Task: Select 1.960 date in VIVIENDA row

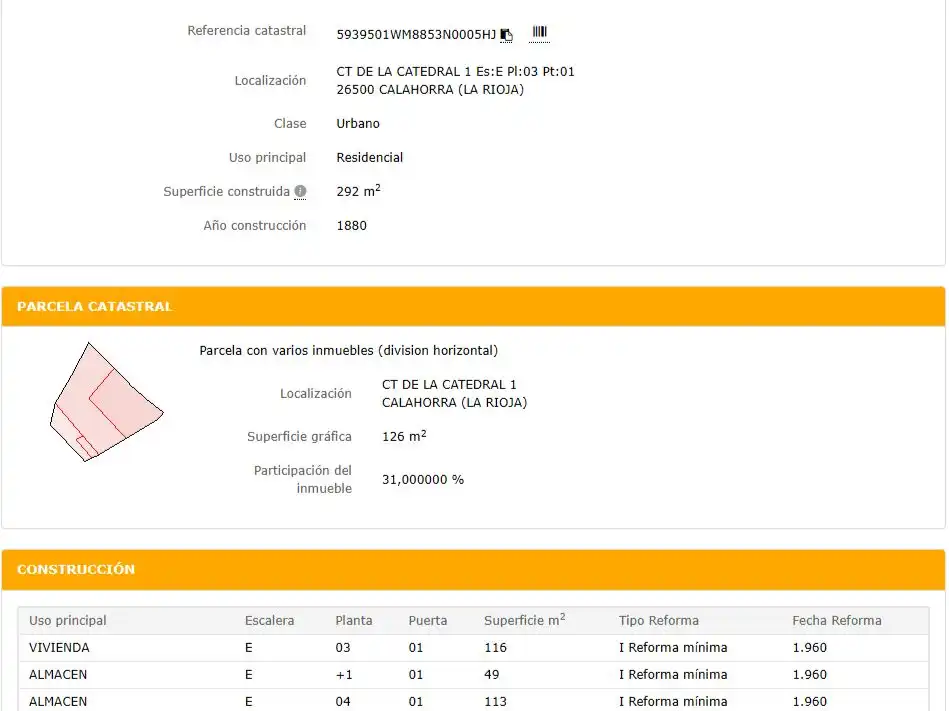Action: (x=809, y=648)
